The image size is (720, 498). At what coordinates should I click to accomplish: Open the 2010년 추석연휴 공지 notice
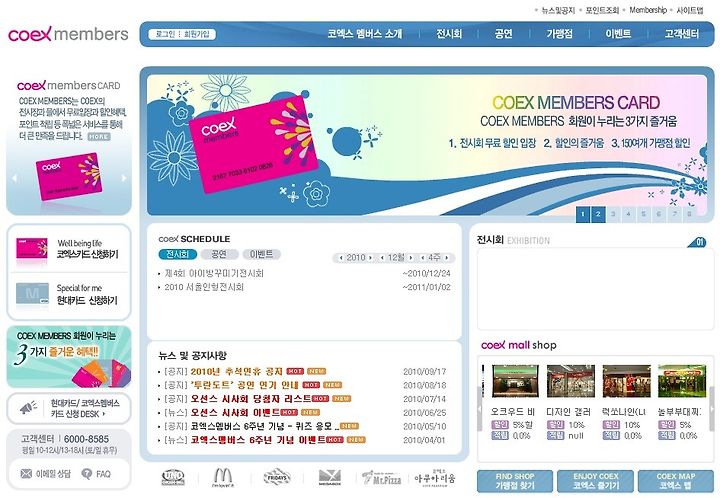(x=236, y=371)
